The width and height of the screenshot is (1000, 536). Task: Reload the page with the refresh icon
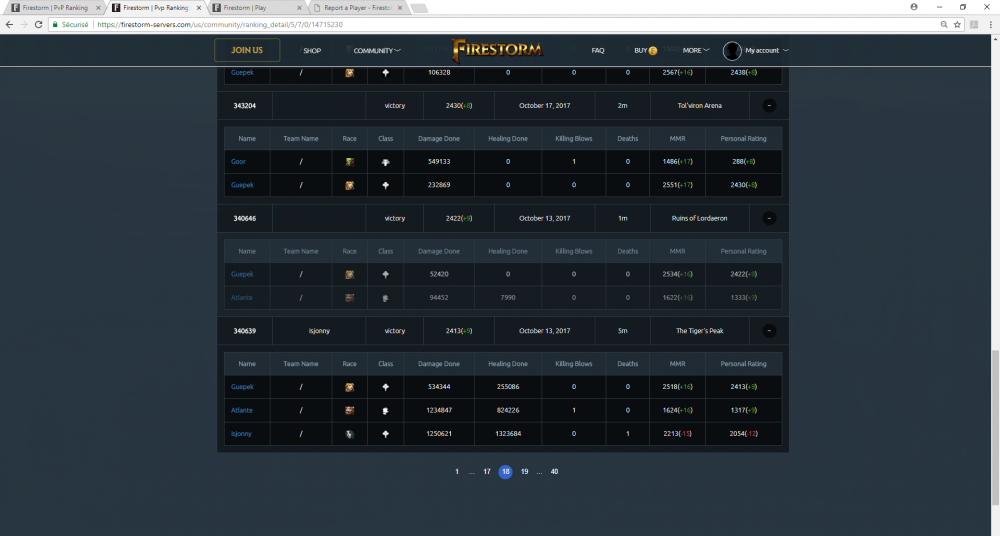[x=38, y=24]
